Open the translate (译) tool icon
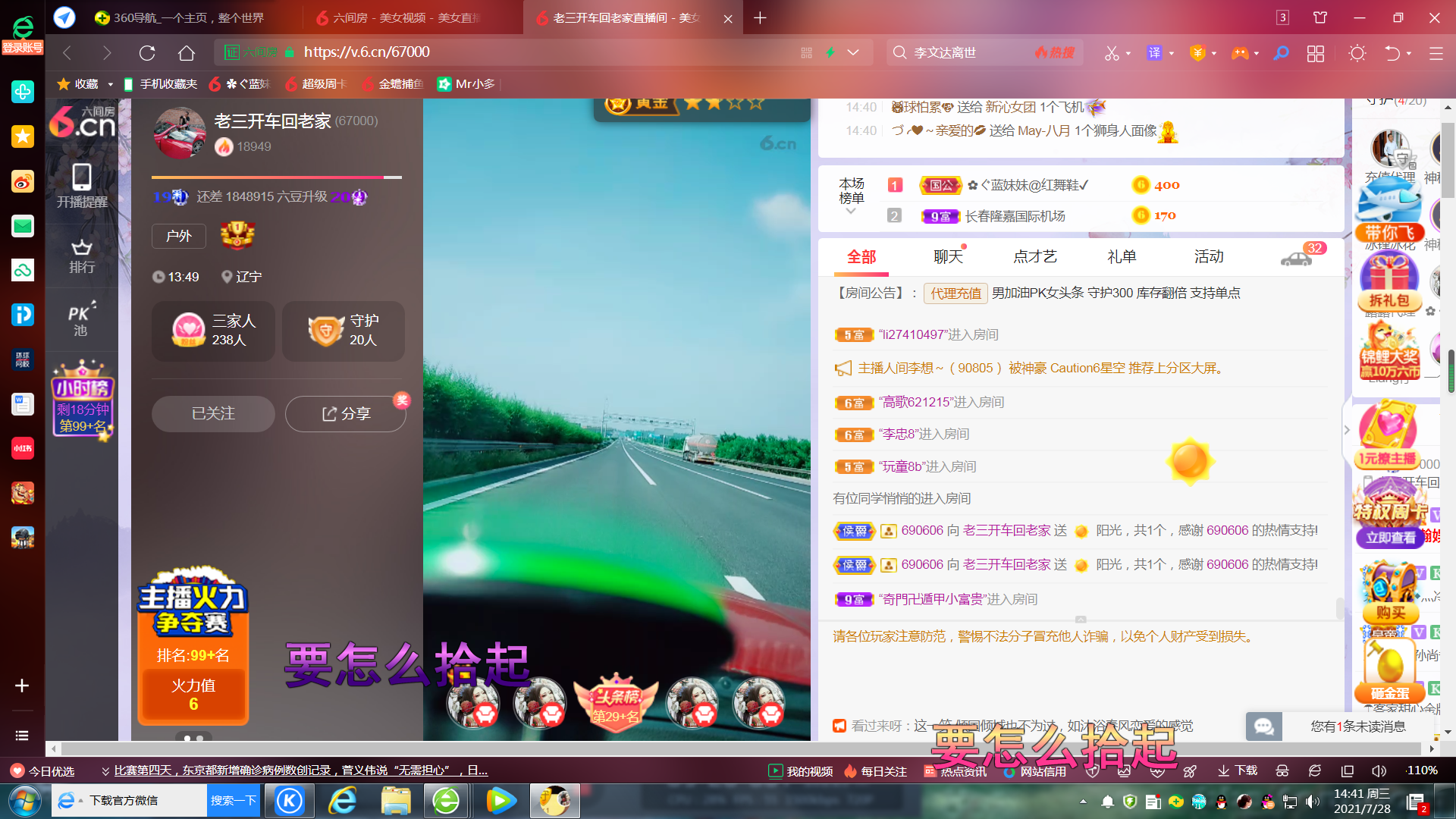 (1154, 53)
